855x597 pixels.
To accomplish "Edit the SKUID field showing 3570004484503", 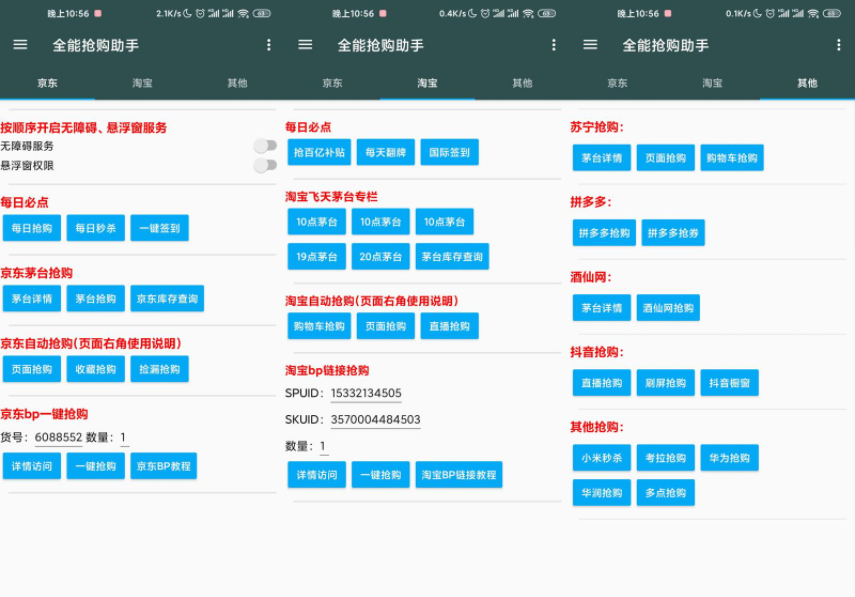I will pyautogui.click(x=375, y=420).
